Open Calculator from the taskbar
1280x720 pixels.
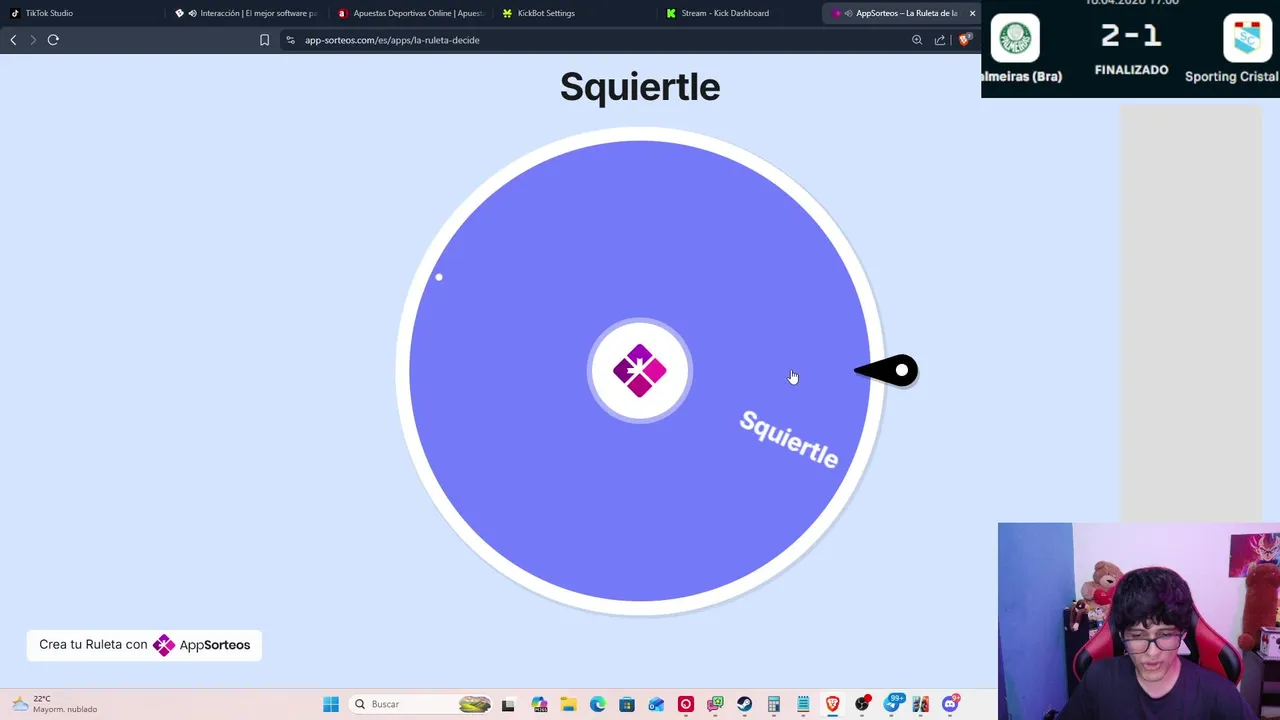tap(774, 705)
